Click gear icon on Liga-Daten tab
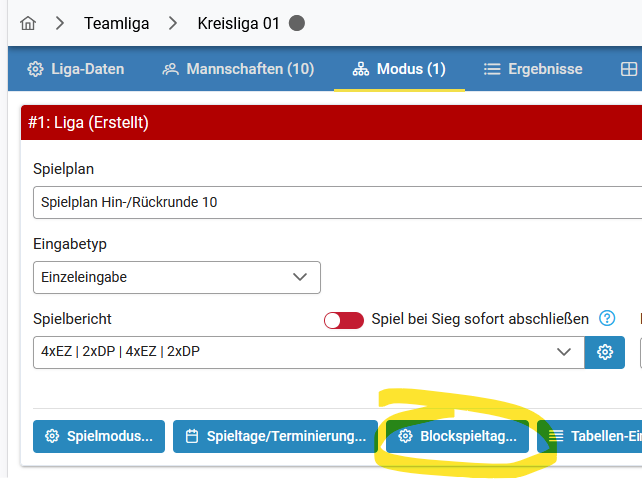 (x=35, y=69)
